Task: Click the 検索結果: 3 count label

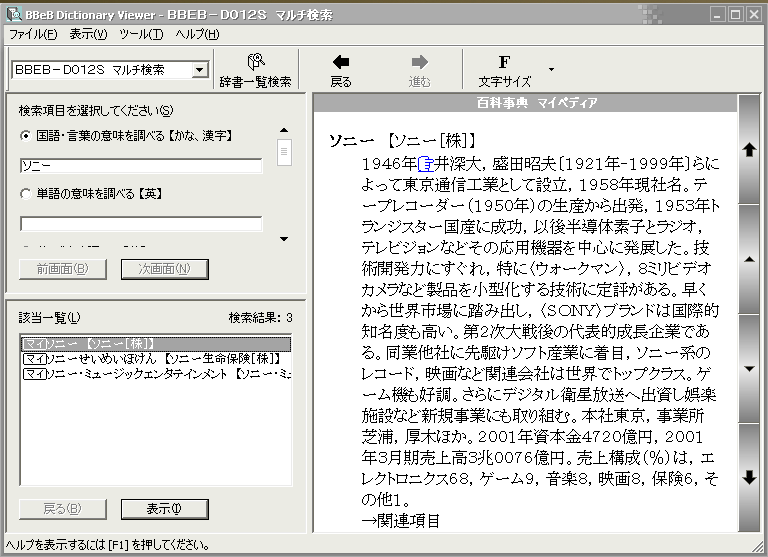Action: (261, 318)
